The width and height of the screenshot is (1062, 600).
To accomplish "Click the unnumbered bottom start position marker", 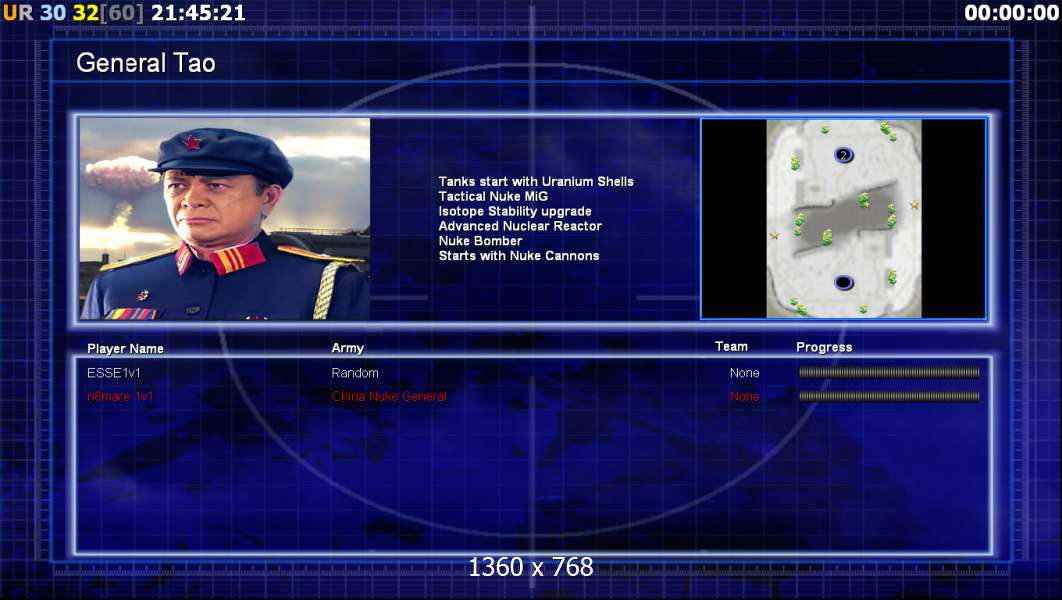I will point(844,282).
